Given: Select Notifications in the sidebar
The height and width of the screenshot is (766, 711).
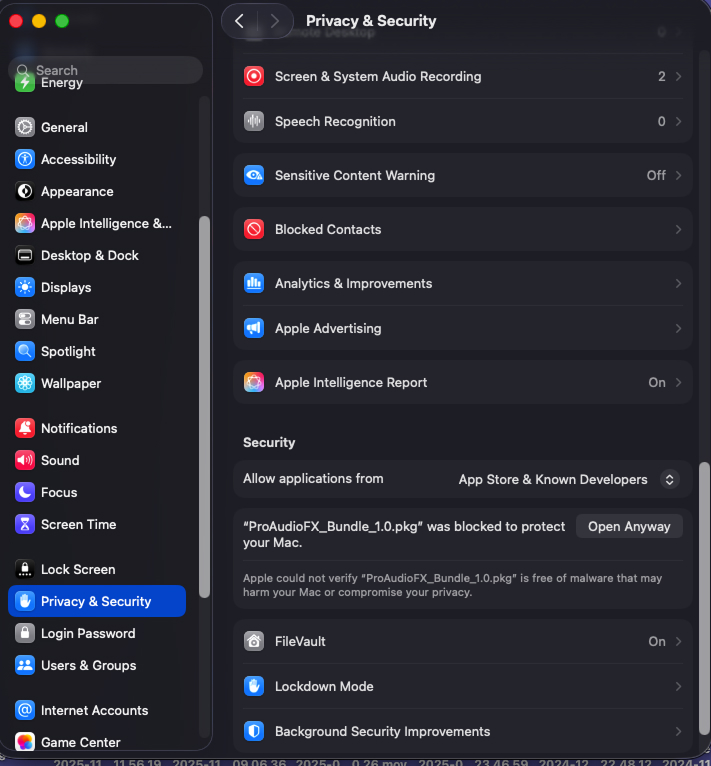Looking at the screenshot, I should pyautogui.click(x=79, y=429).
